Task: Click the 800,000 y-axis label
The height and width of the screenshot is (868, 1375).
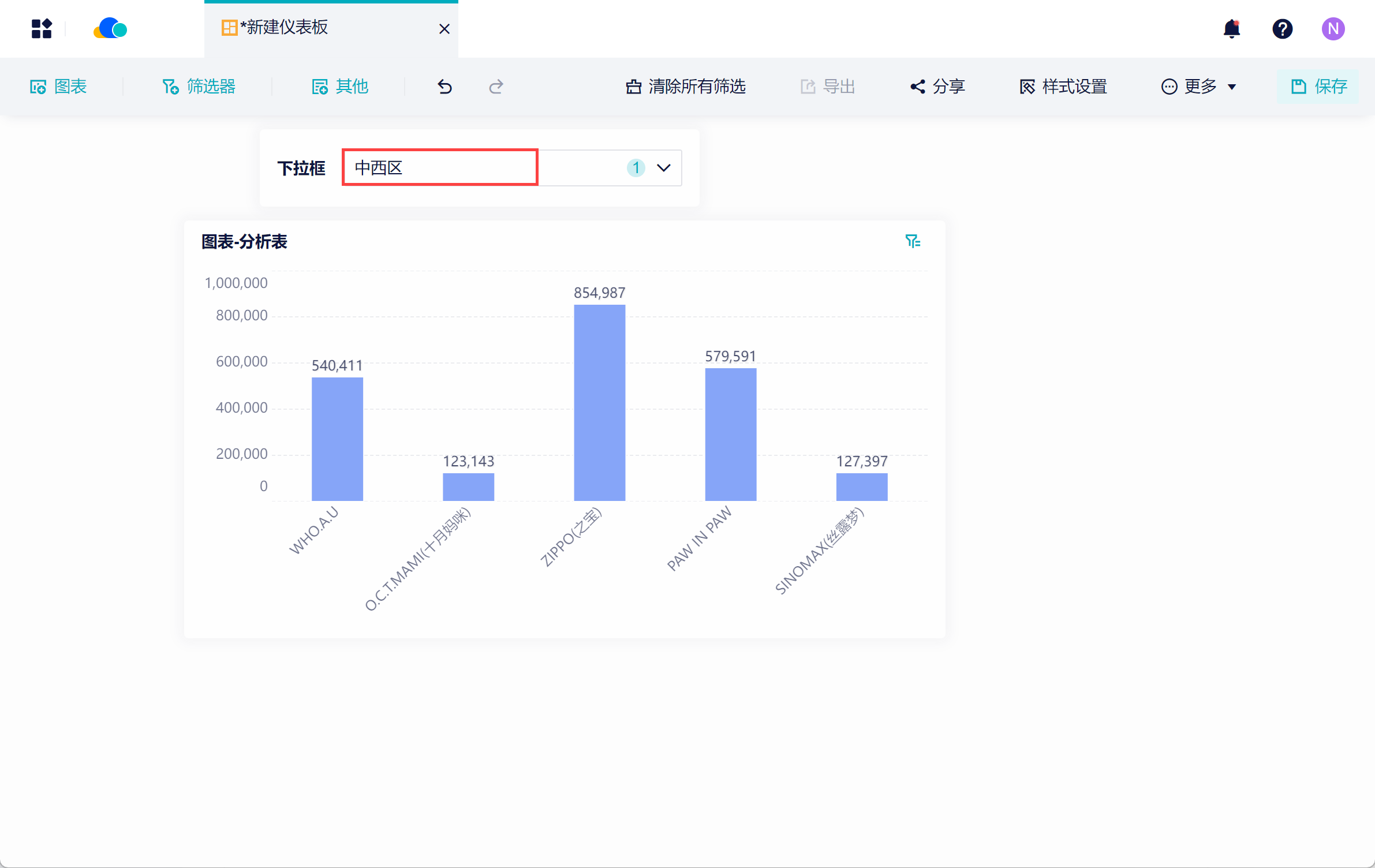Action: (242, 315)
